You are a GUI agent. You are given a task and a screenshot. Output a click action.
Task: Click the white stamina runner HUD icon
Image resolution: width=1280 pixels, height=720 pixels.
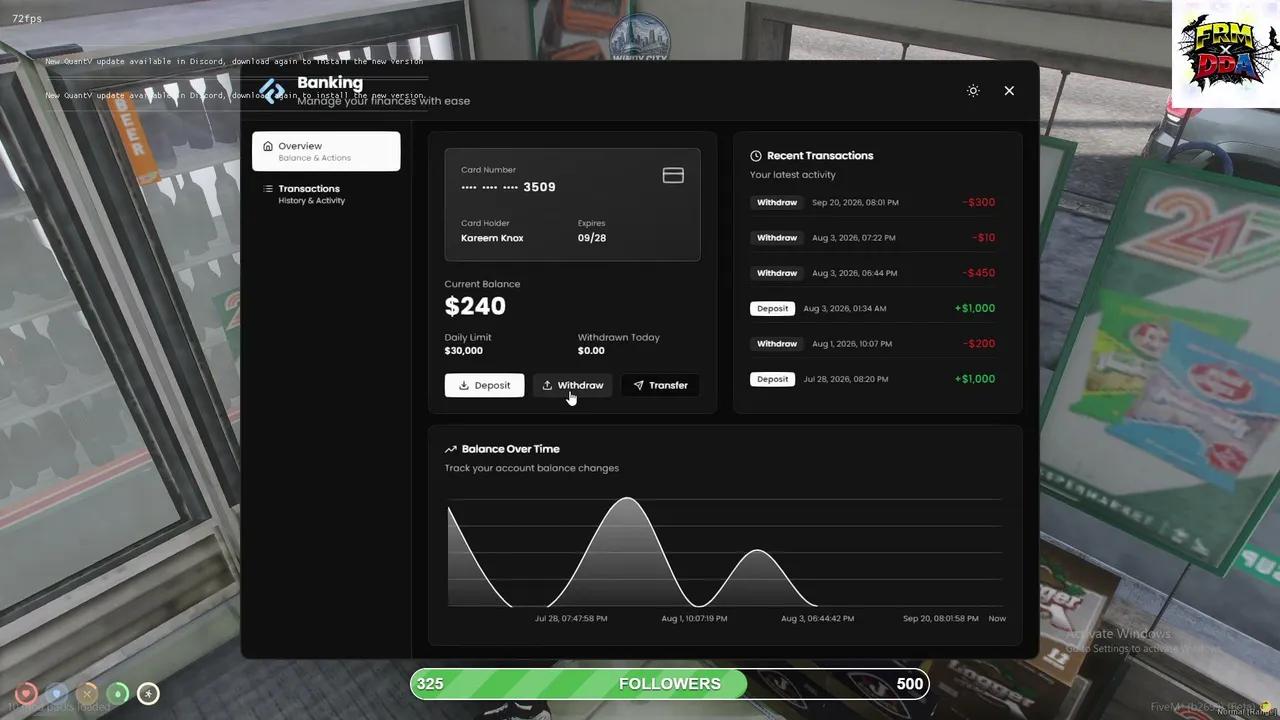click(148, 693)
